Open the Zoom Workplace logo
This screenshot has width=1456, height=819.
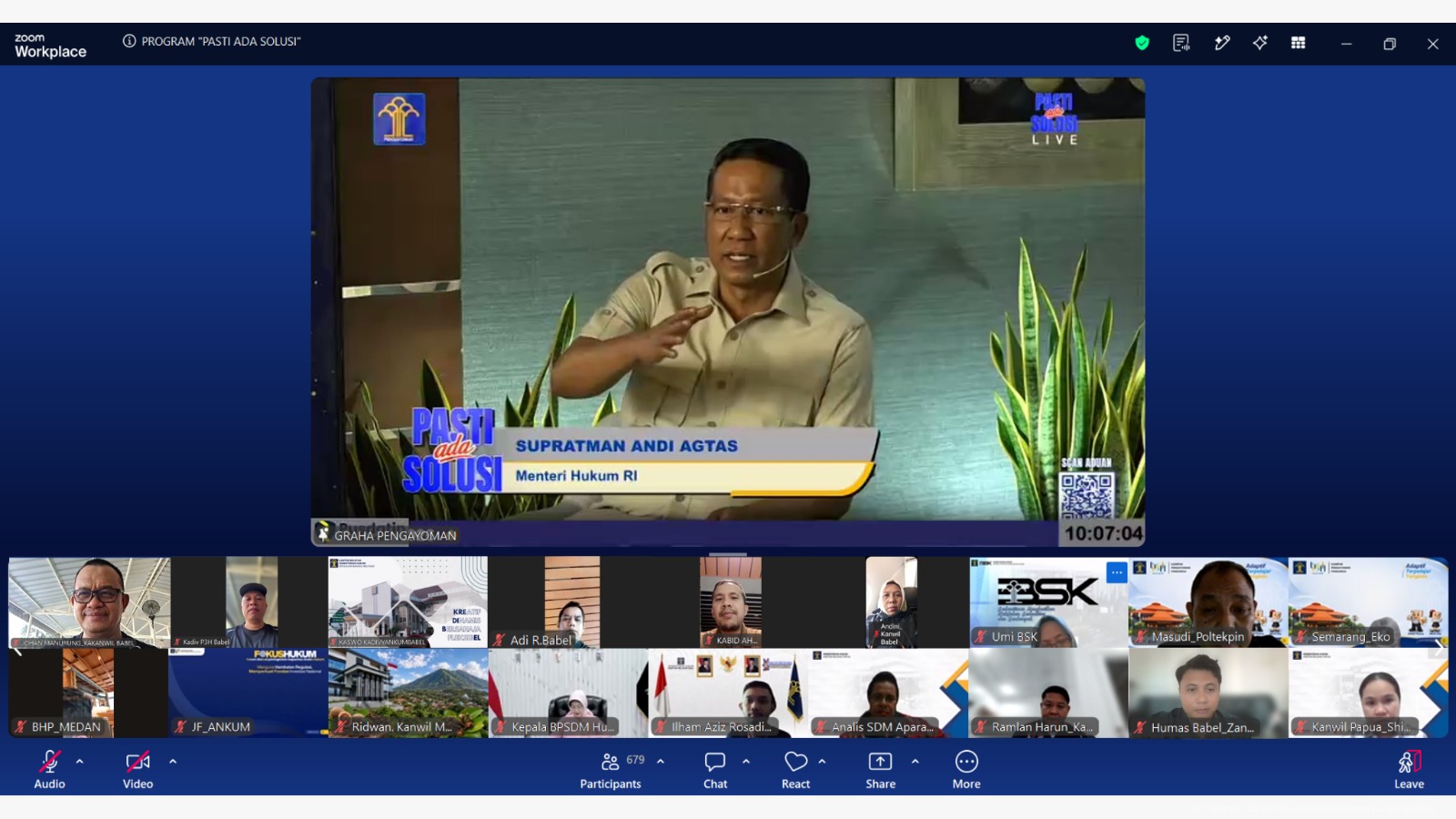click(50, 46)
